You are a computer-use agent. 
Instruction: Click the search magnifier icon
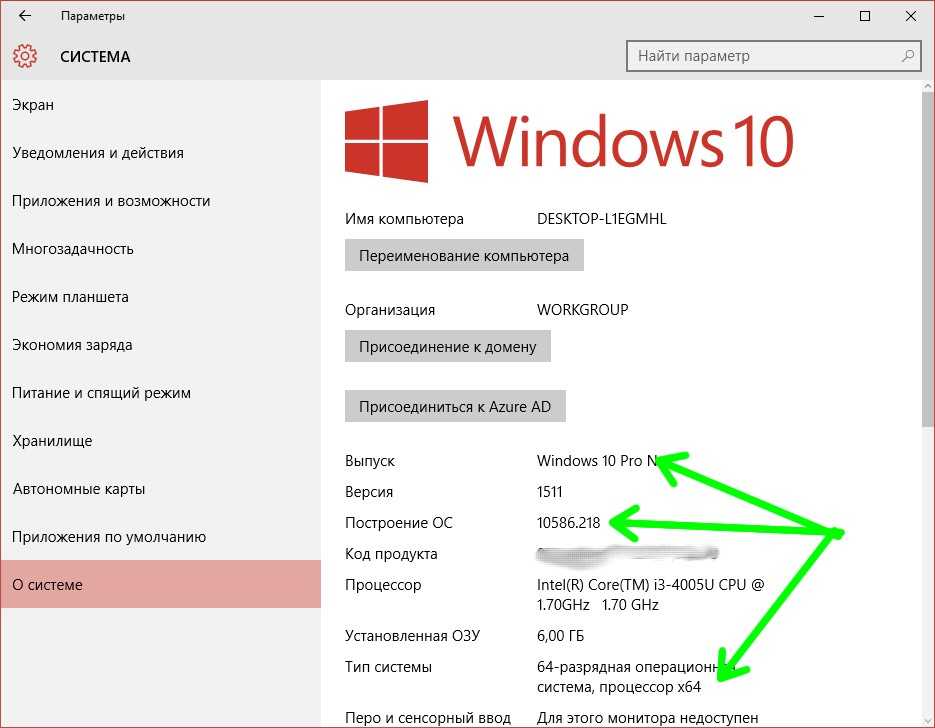tap(908, 56)
